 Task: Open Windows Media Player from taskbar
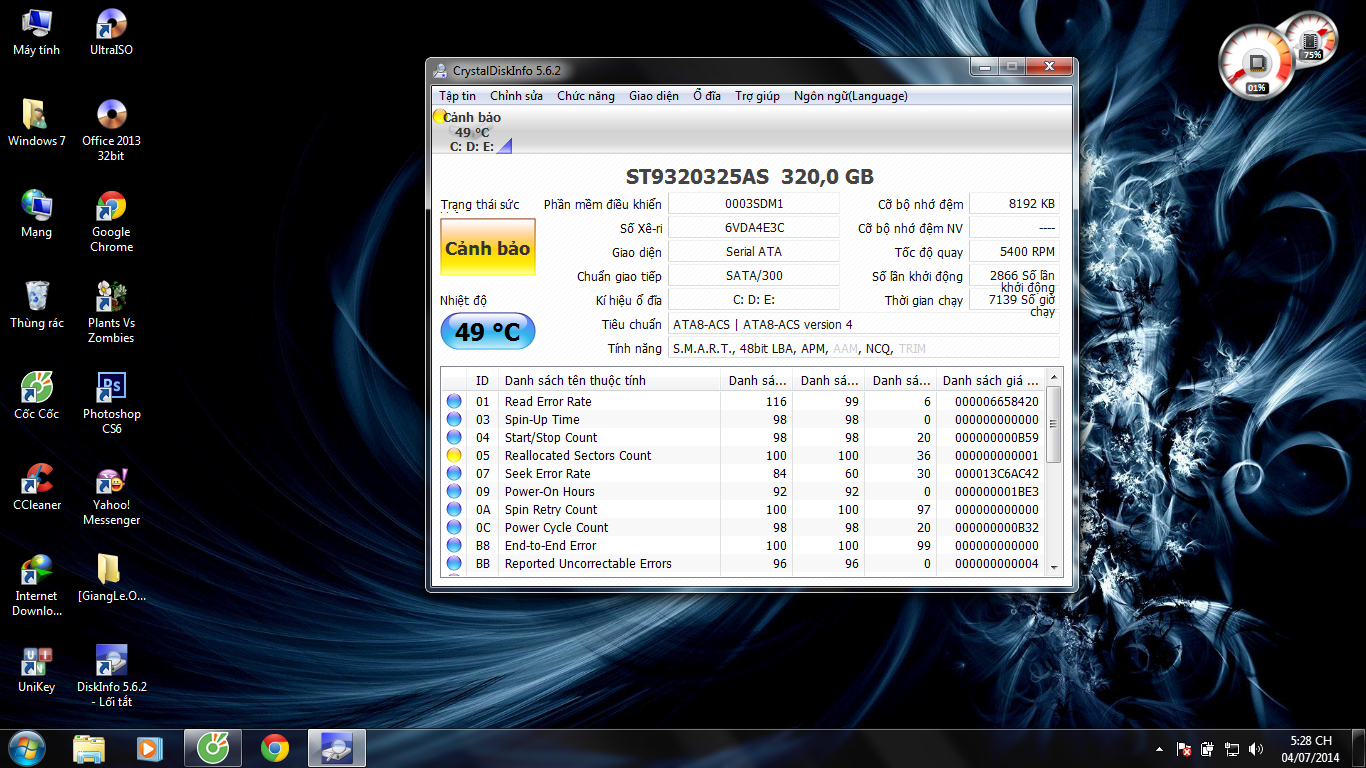pyautogui.click(x=150, y=748)
